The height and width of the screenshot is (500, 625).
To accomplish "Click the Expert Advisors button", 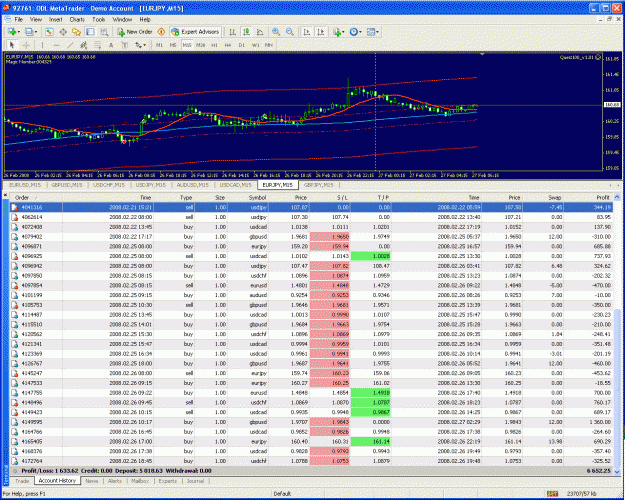I will [x=195, y=32].
